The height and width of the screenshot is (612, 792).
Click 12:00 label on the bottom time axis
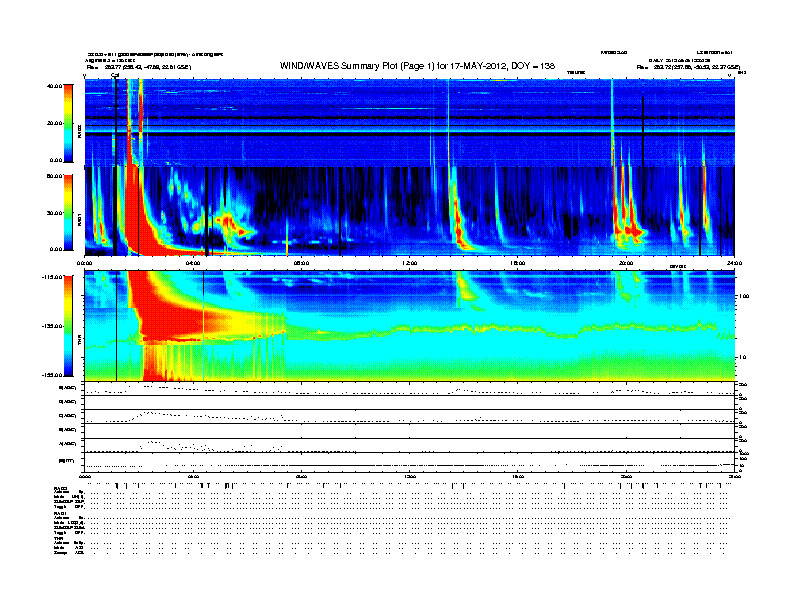(x=410, y=477)
